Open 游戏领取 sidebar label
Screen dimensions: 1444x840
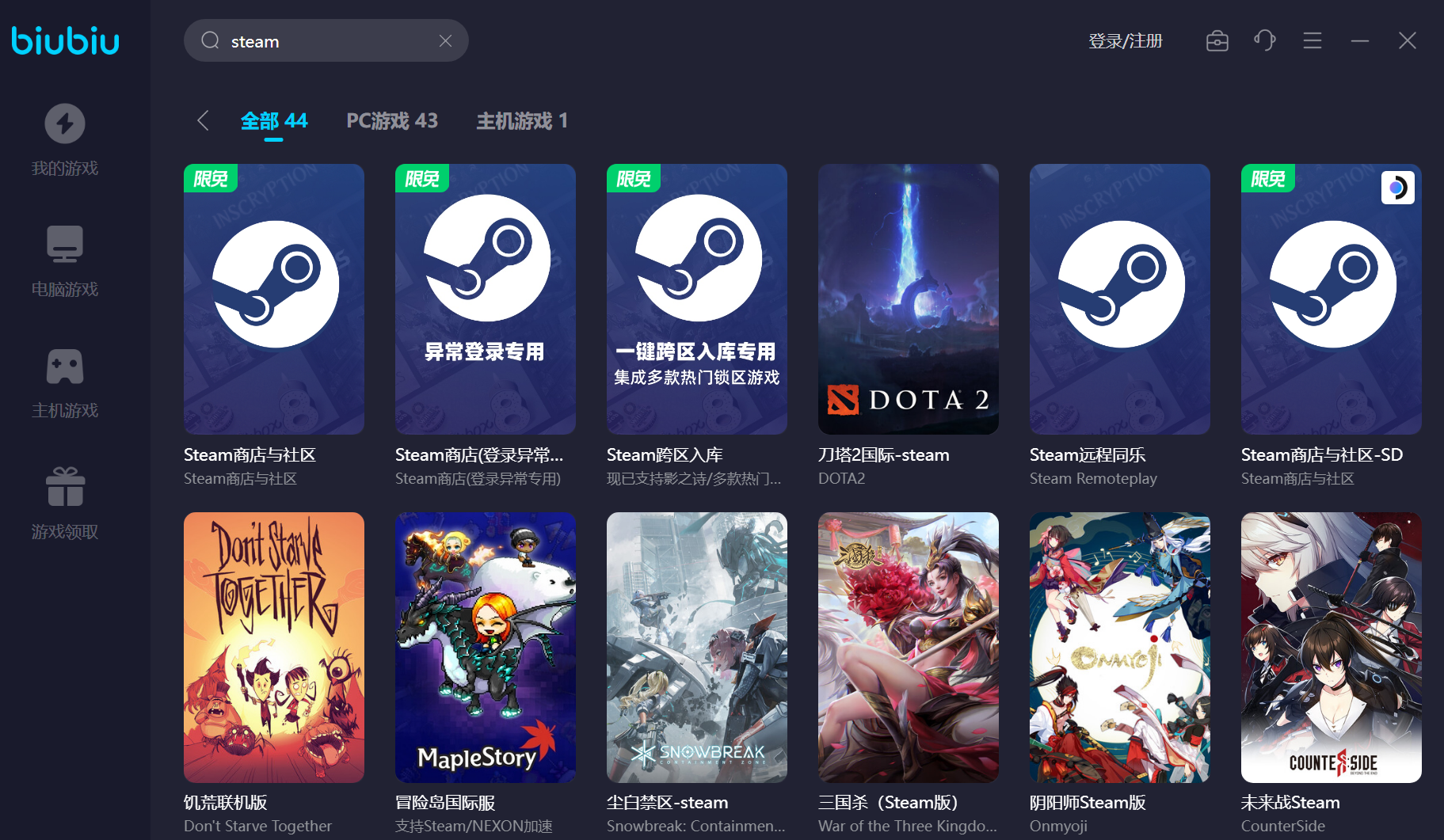[65, 532]
